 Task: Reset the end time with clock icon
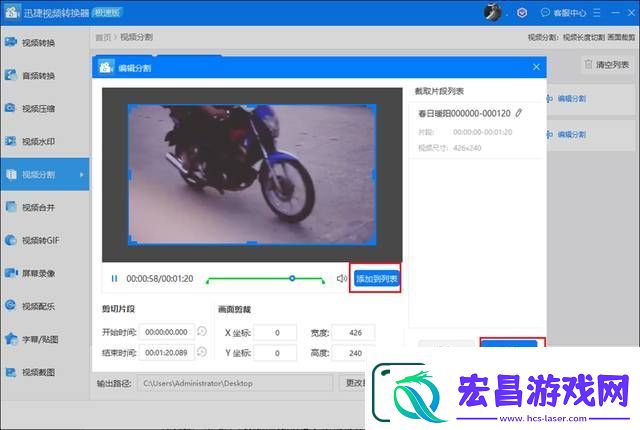(202, 352)
